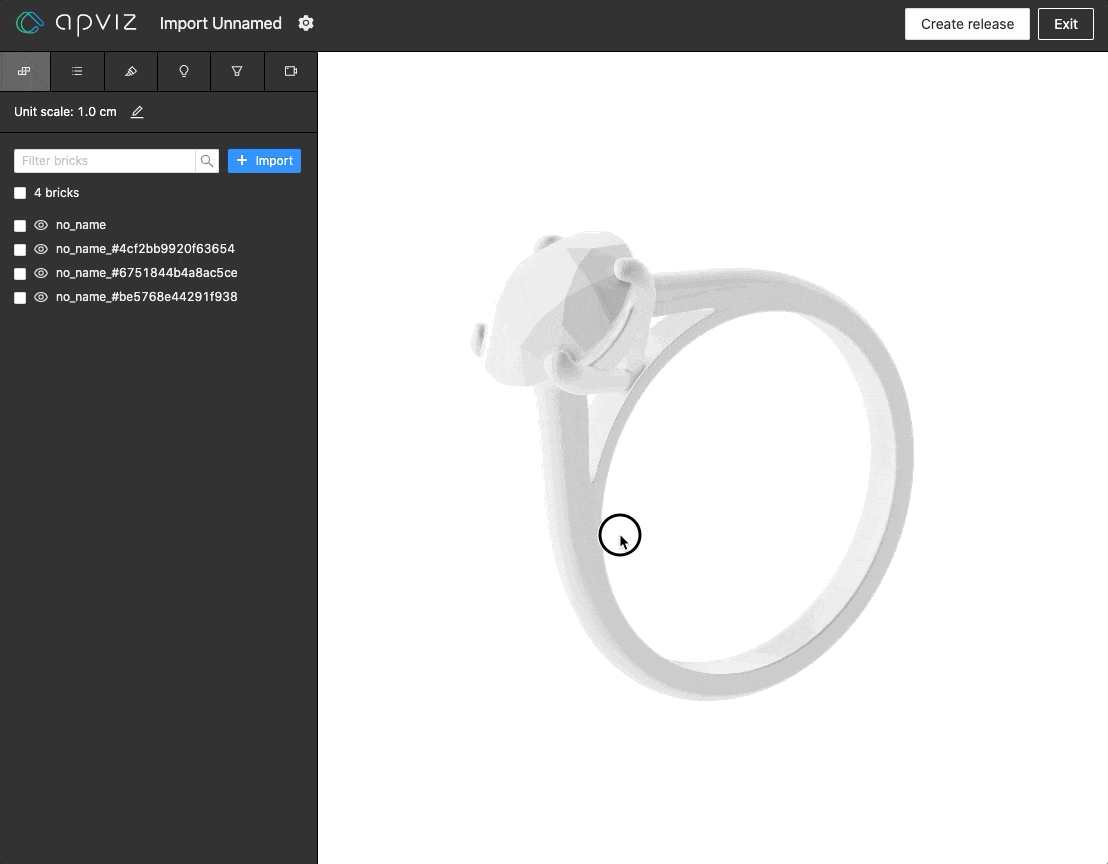Check no_name_#be5768e44291f938 checkbox
This screenshot has height=864, width=1108.
pos(20,297)
